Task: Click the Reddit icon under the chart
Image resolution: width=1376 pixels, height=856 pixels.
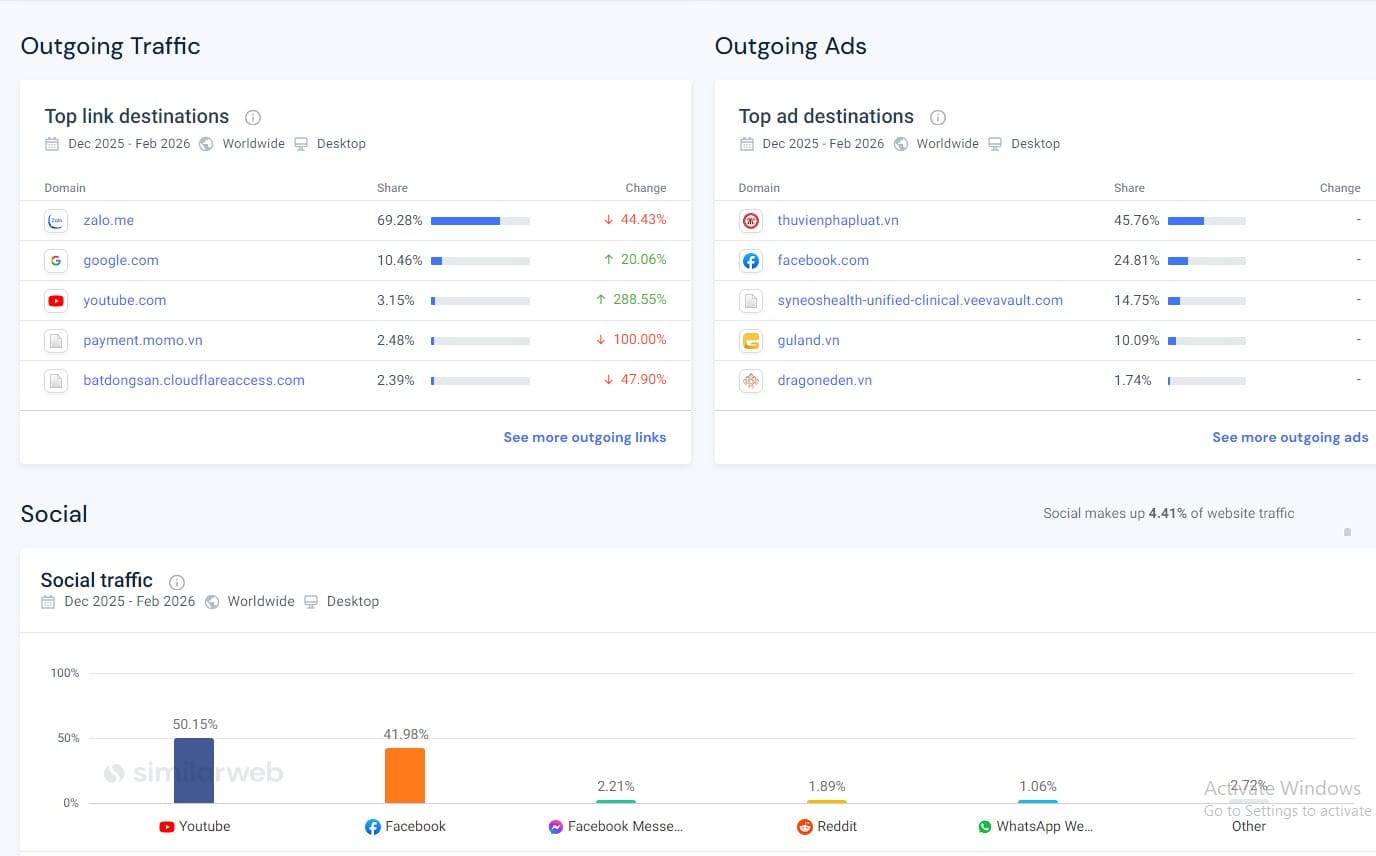Action: pyautogui.click(x=804, y=827)
